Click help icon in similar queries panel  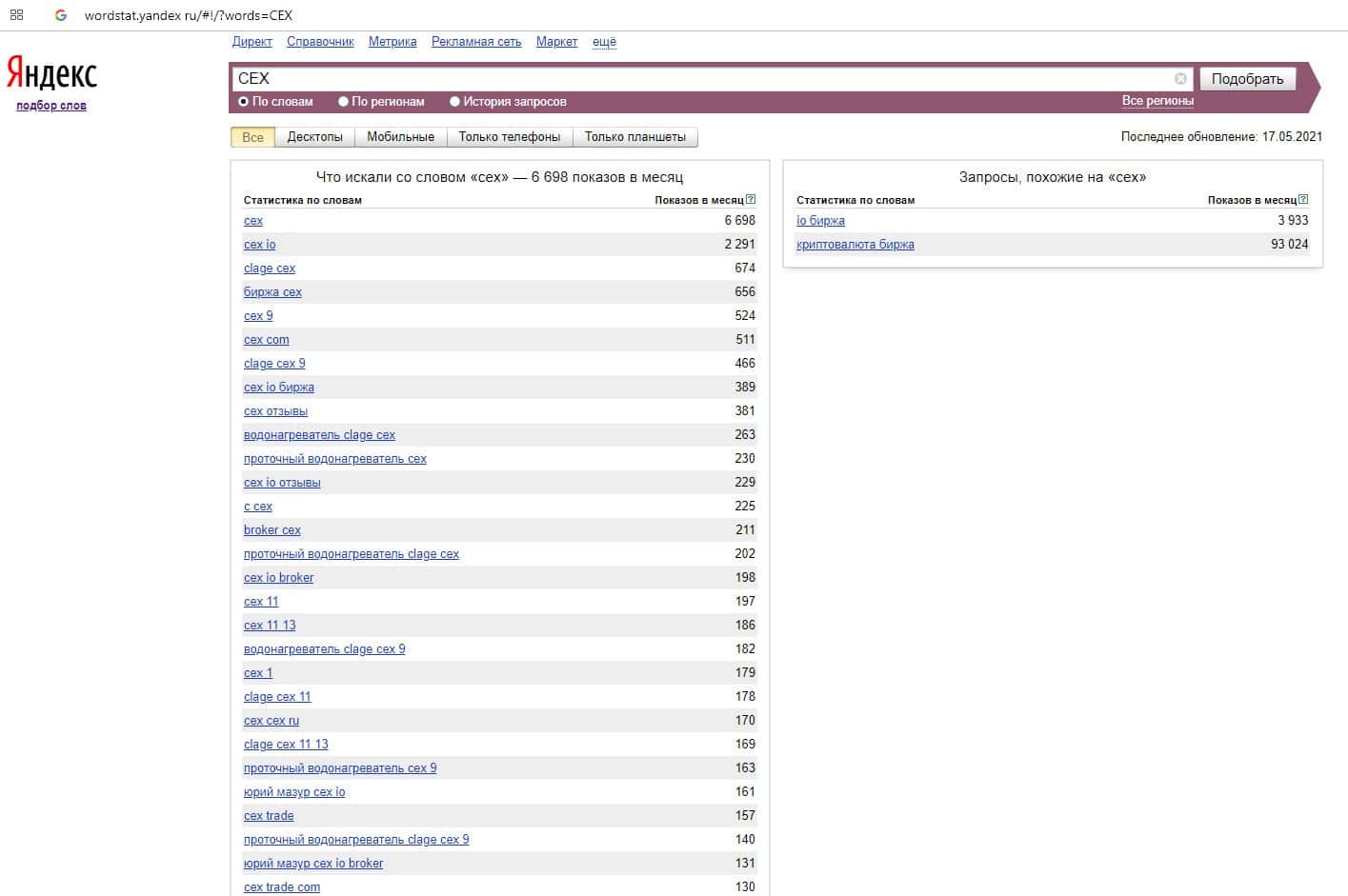[x=1303, y=200]
